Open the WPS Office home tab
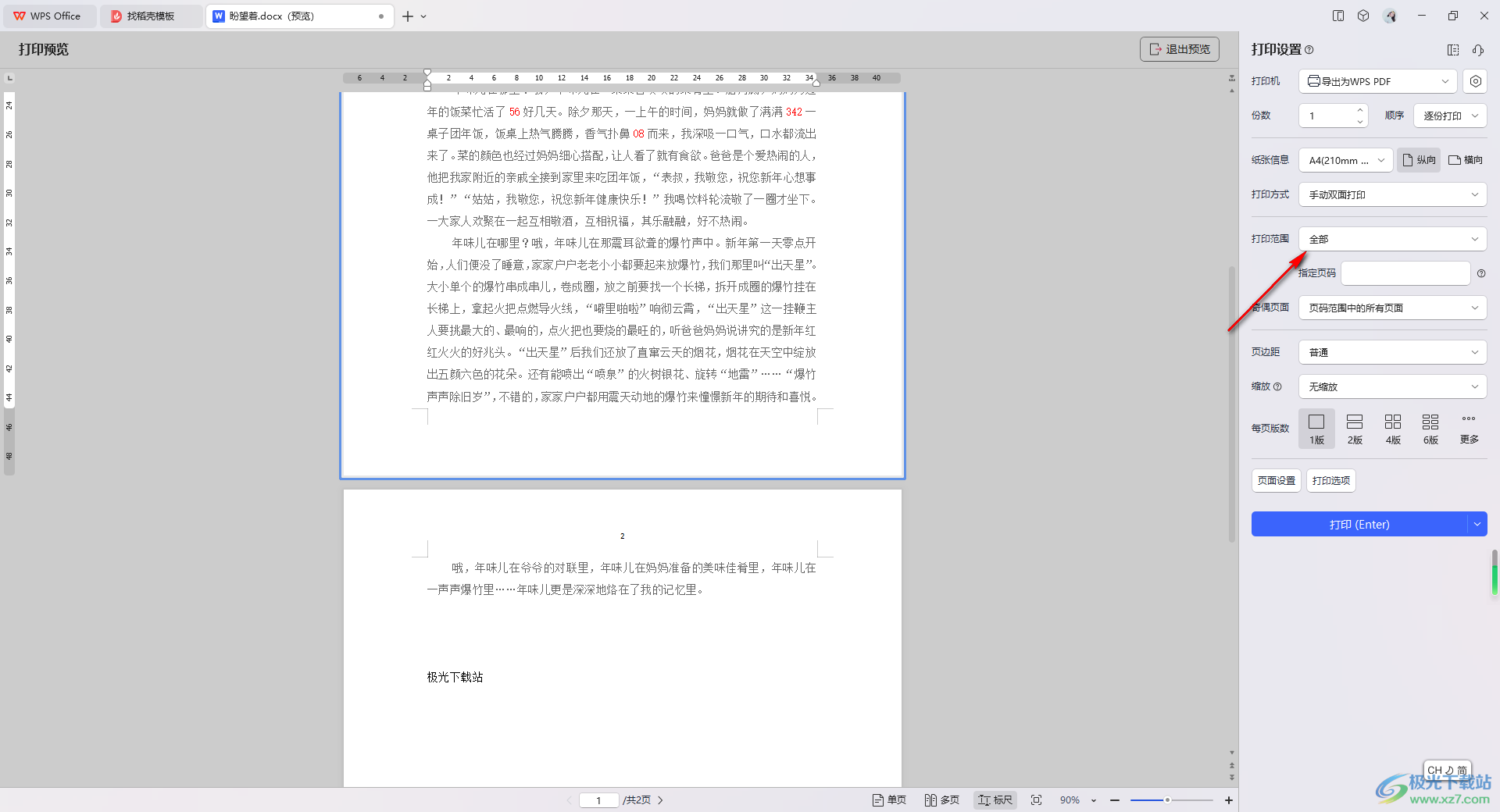The height and width of the screenshot is (812, 1500). 48,16
